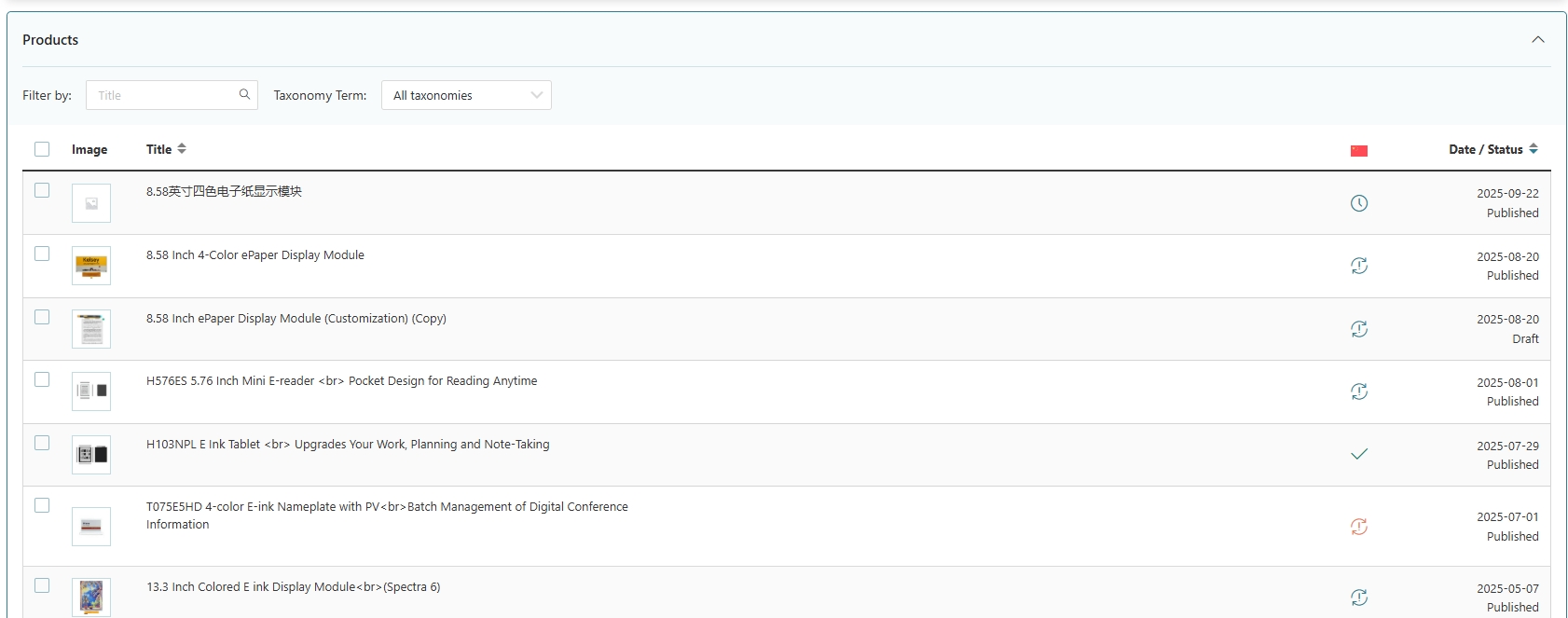Click the checkmark icon for H103NPL E Ink Tablet
Viewport: 1568px width, 618px height.
click(1358, 454)
